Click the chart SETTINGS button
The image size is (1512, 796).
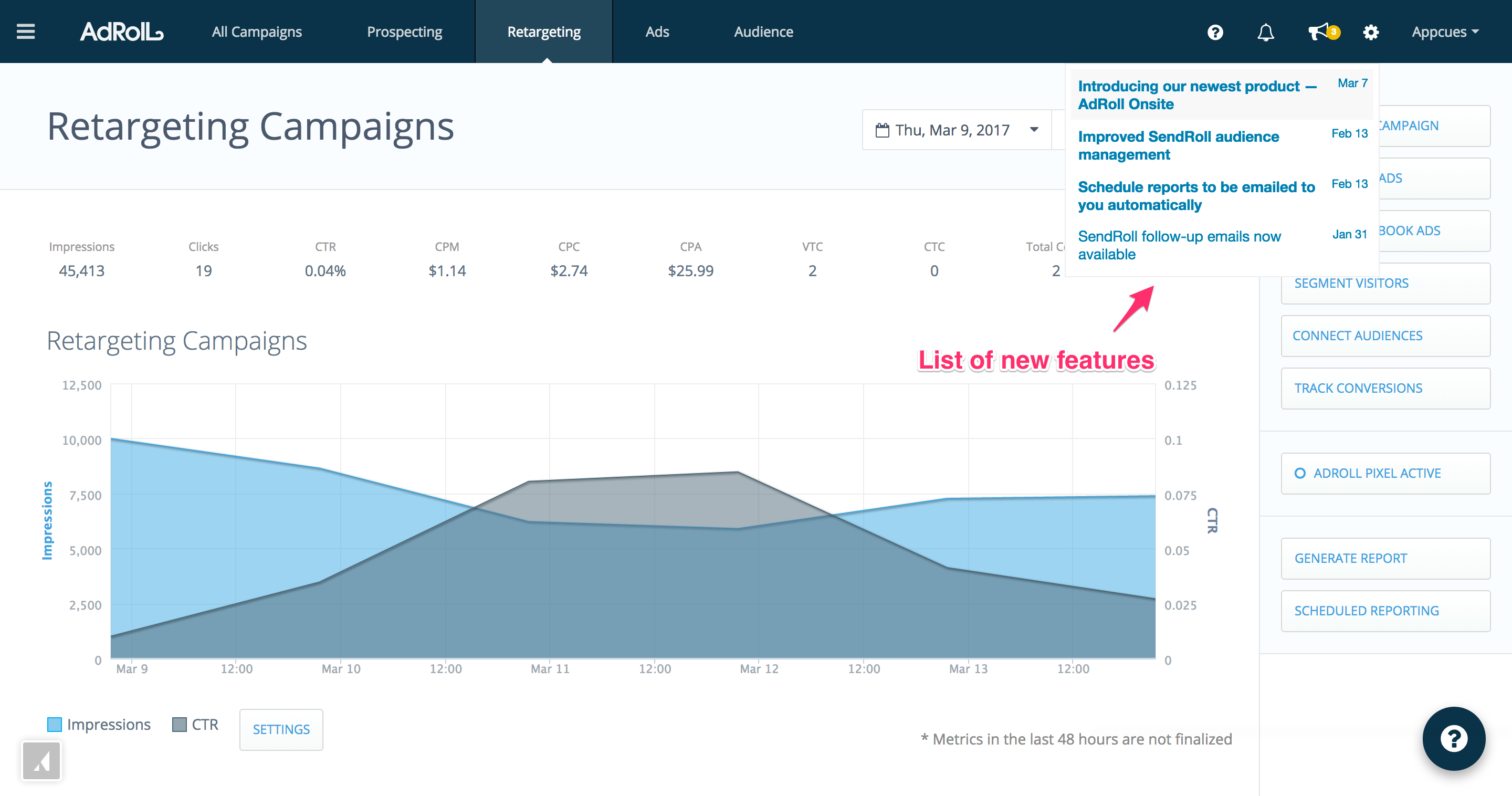[x=281, y=730]
